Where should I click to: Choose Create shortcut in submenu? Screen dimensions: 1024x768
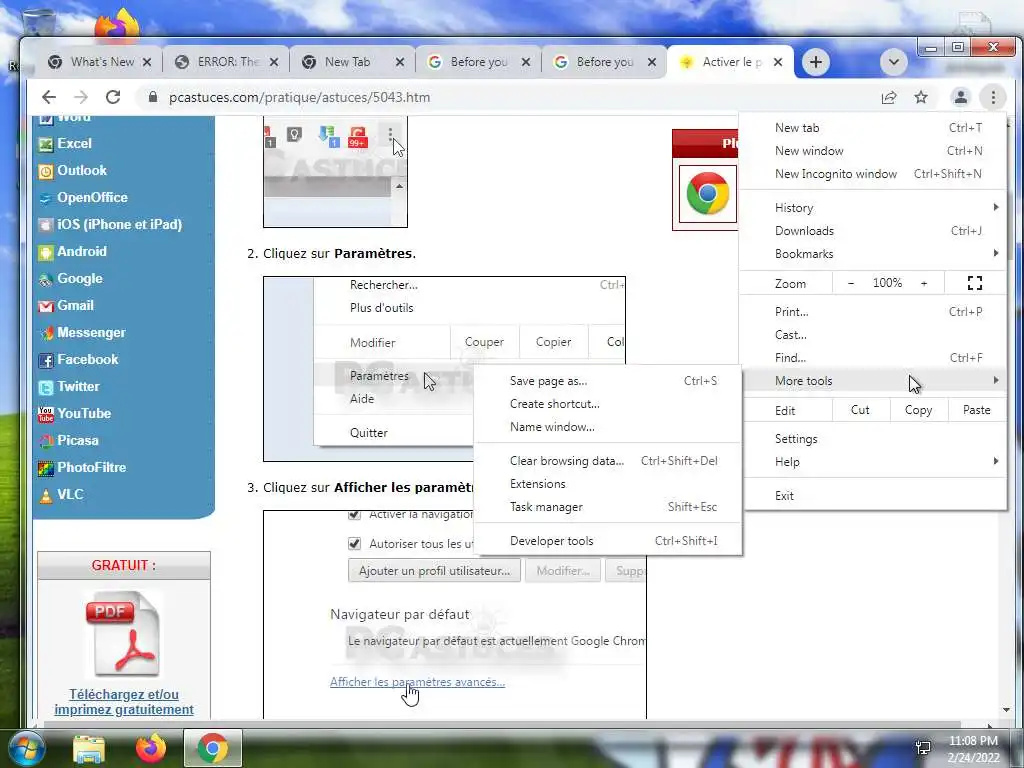coord(608,404)
